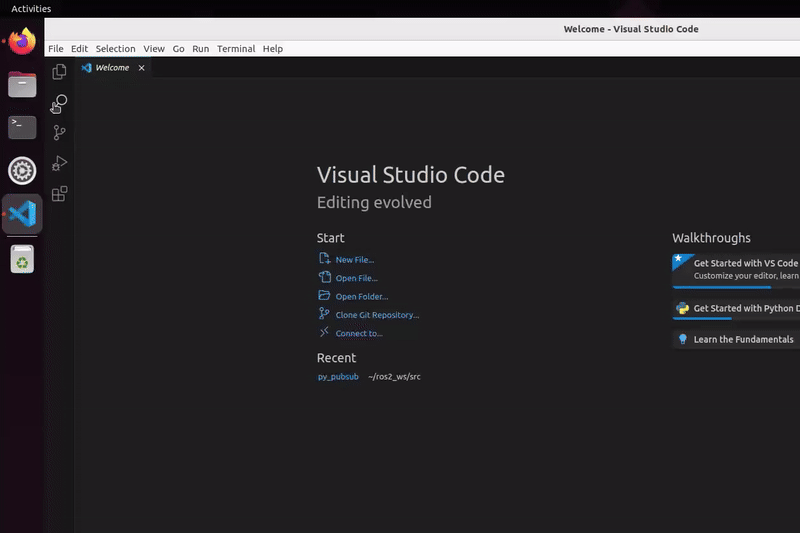Open Terminal from the Ubuntu dock

coord(22,127)
